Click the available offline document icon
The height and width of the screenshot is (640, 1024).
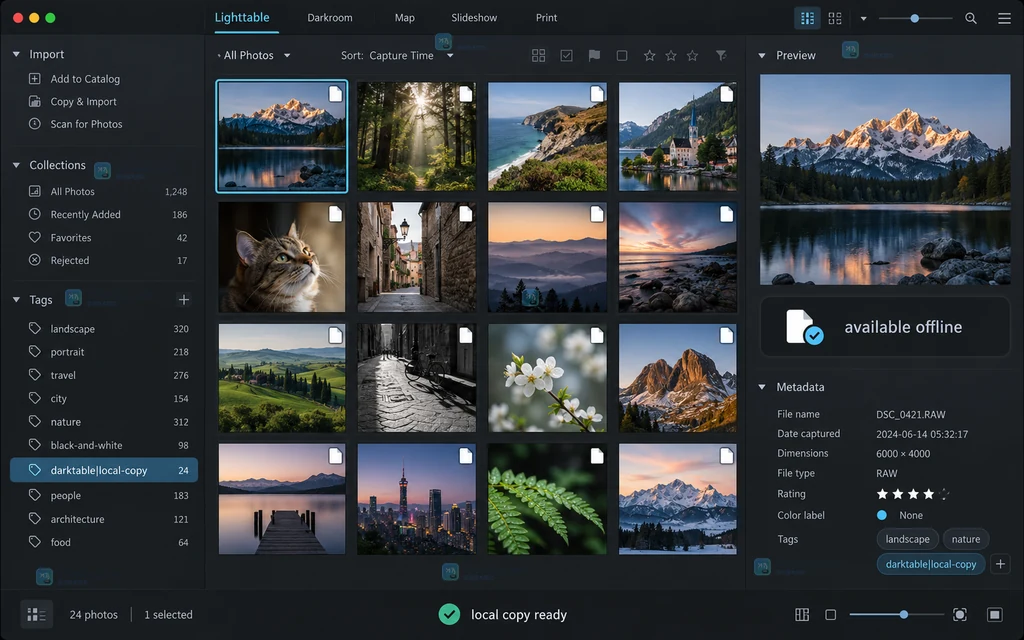click(803, 327)
